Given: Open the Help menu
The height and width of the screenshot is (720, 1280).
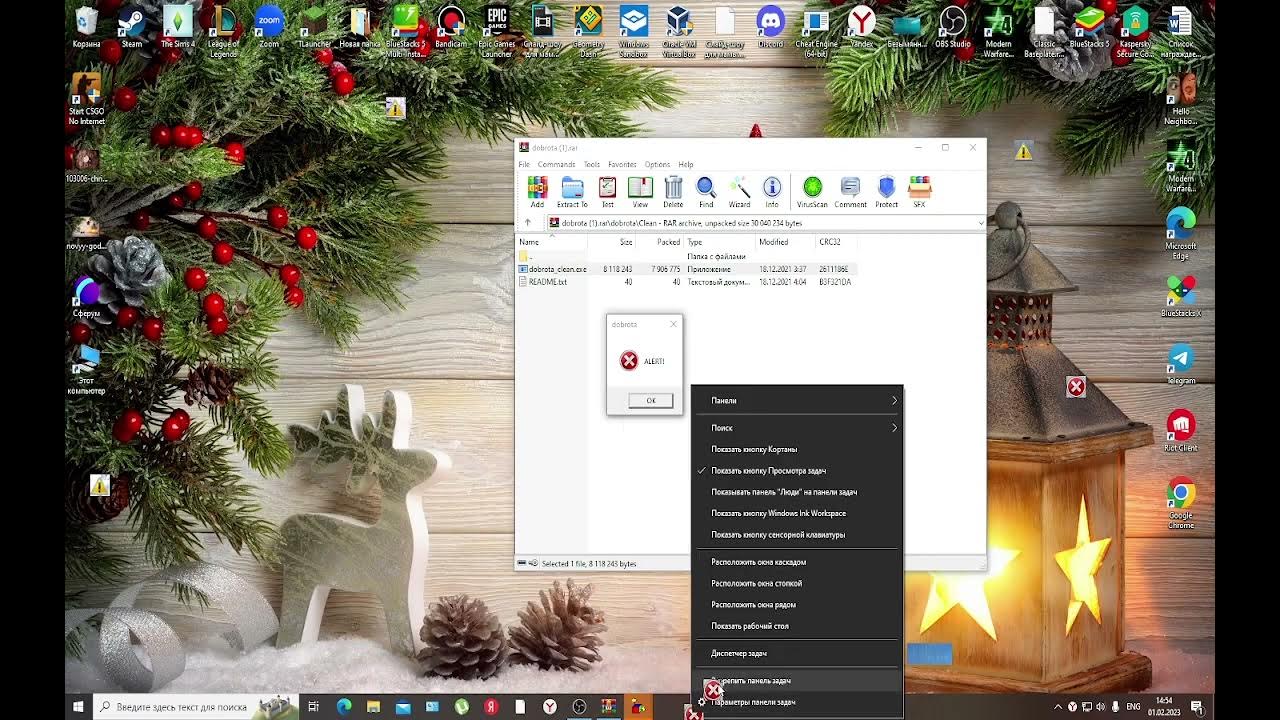Looking at the screenshot, I should pos(686,164).
